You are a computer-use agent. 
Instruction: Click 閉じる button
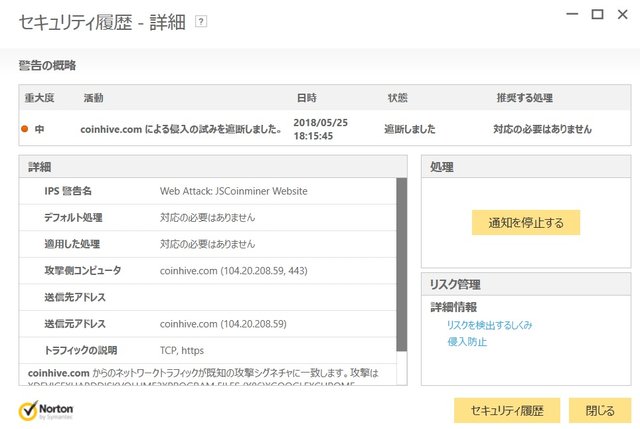[600, 410]
